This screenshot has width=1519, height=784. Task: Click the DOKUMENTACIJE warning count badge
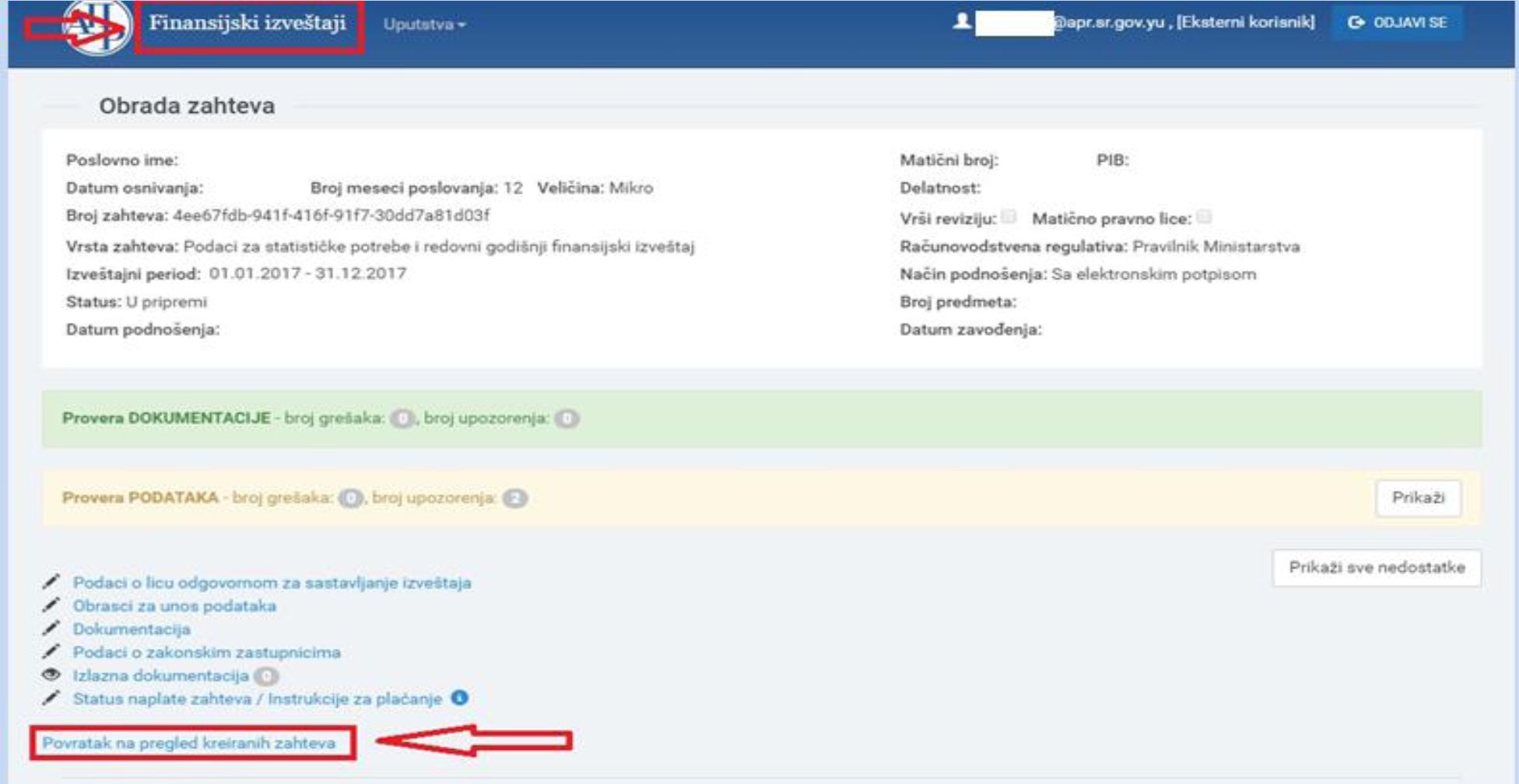[567, 419]
